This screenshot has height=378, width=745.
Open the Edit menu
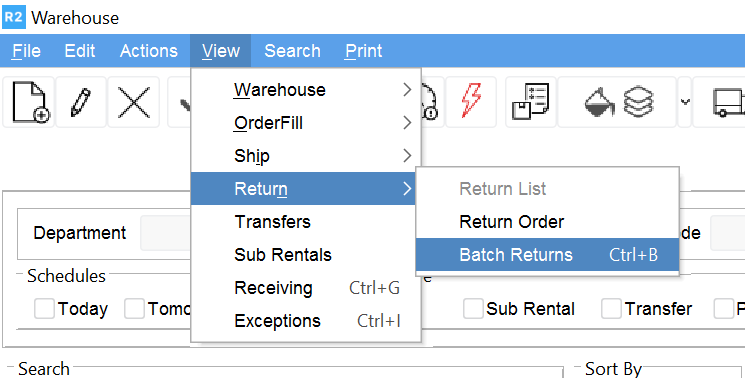80,51
